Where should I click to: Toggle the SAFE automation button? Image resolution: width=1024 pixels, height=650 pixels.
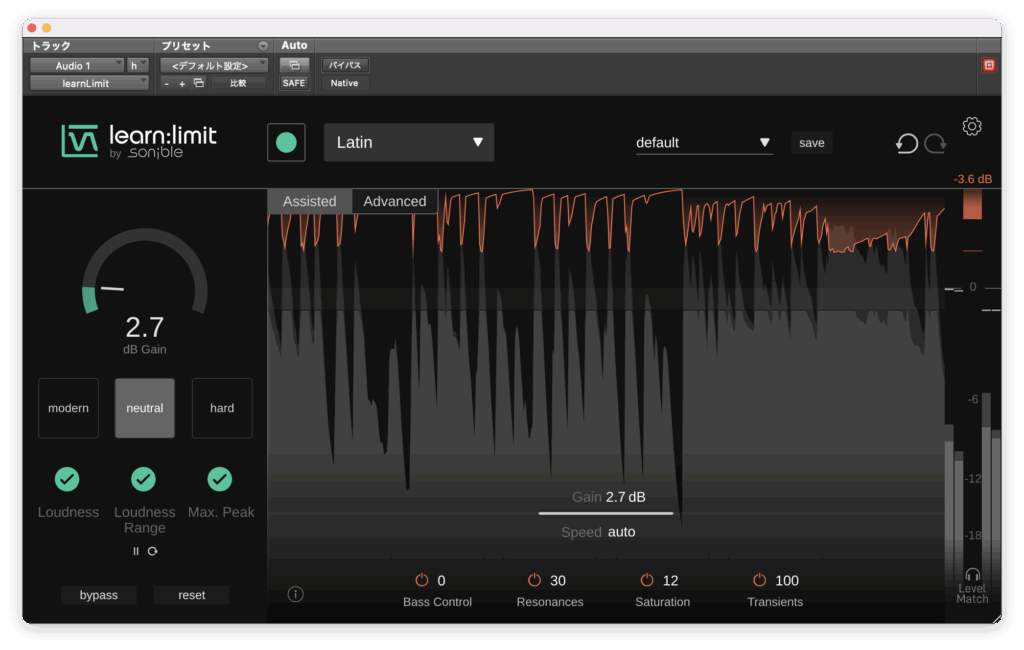294,83
